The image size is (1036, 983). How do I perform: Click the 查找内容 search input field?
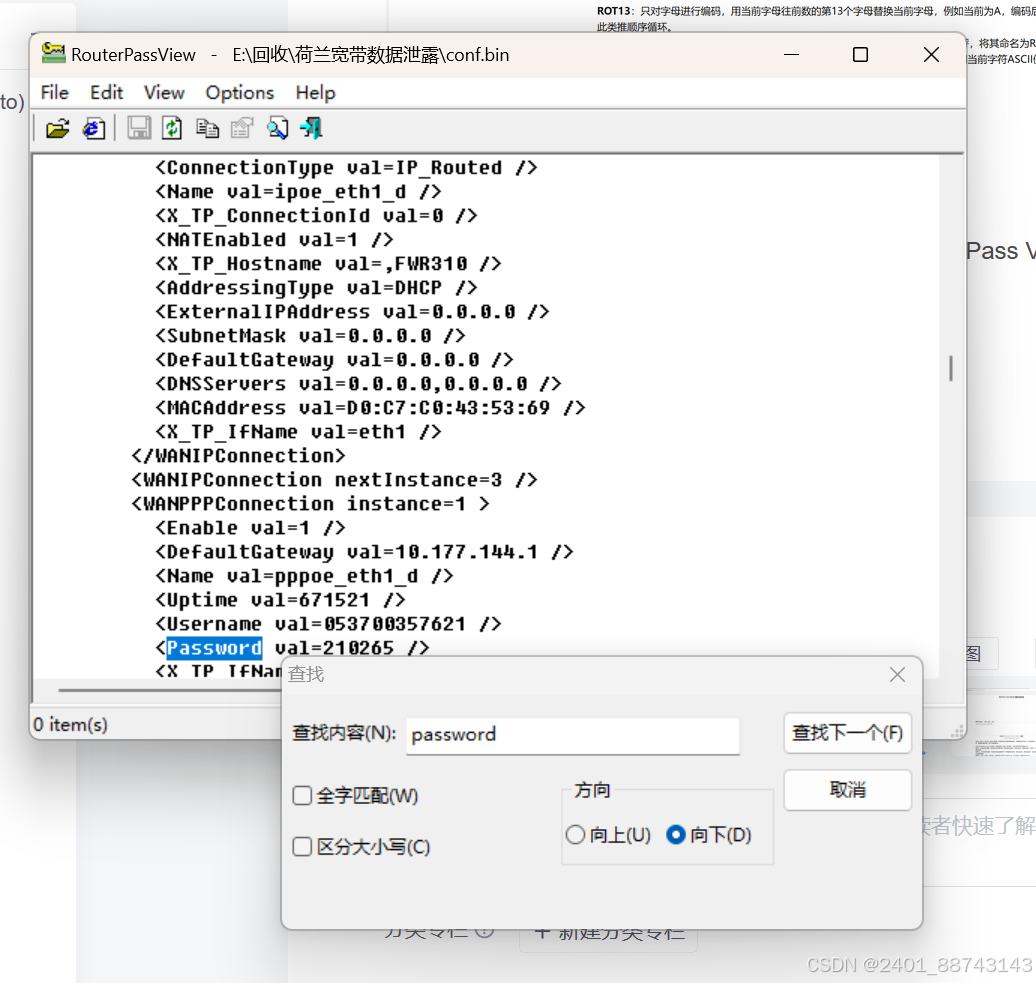(573, 735)
